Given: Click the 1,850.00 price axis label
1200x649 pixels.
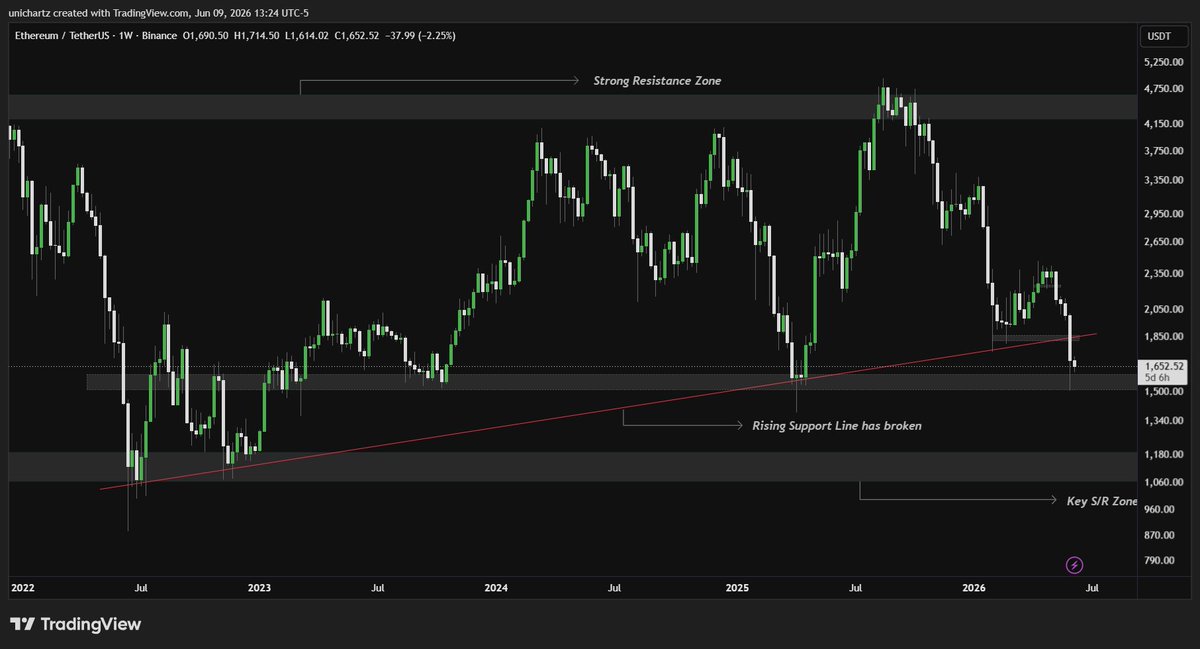Looking at the screenshot, I should click(1164, 337).
